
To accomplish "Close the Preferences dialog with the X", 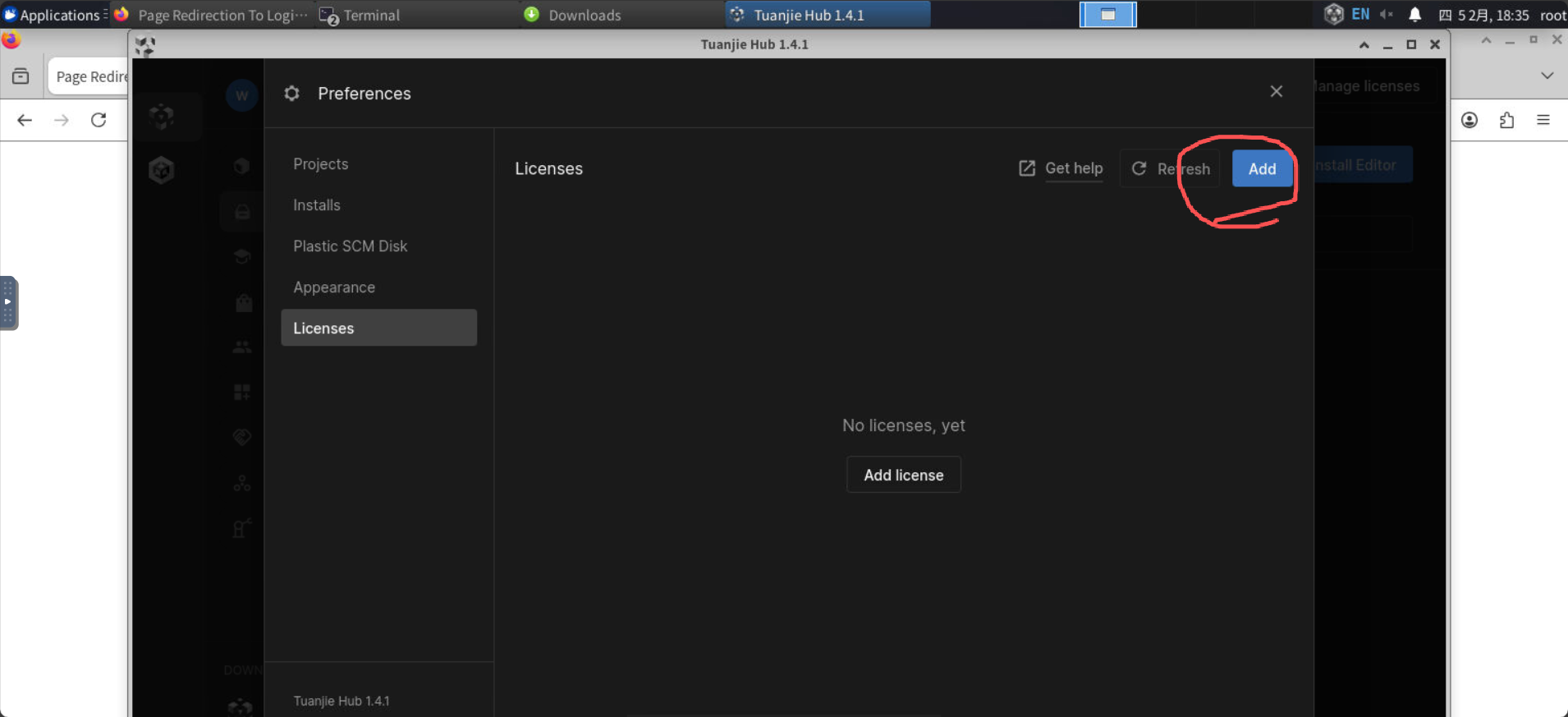I will coord(1276,91).
